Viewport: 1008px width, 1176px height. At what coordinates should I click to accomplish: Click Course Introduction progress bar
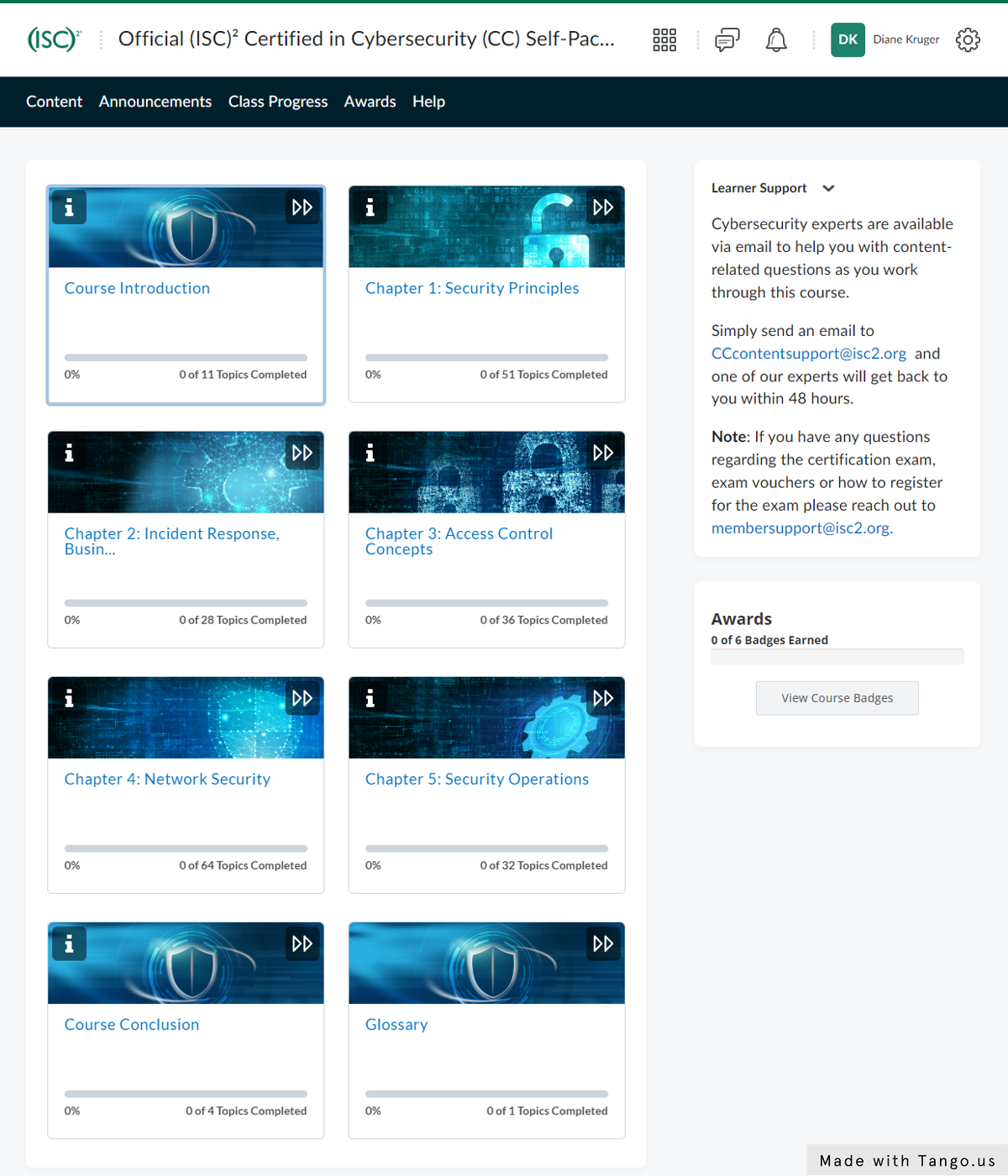186,358
